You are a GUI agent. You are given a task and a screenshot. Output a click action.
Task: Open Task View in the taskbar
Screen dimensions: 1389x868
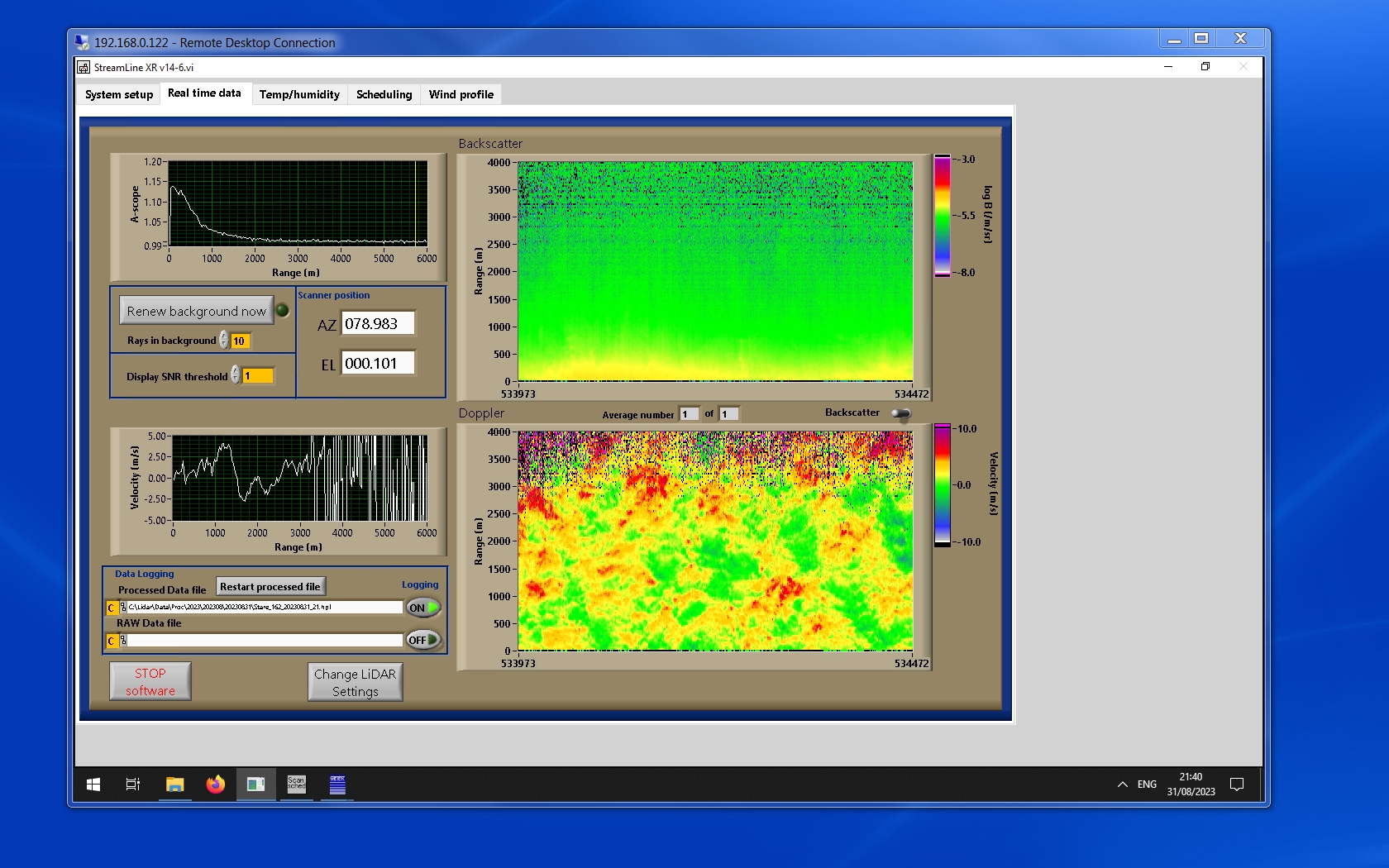(132, 785)
